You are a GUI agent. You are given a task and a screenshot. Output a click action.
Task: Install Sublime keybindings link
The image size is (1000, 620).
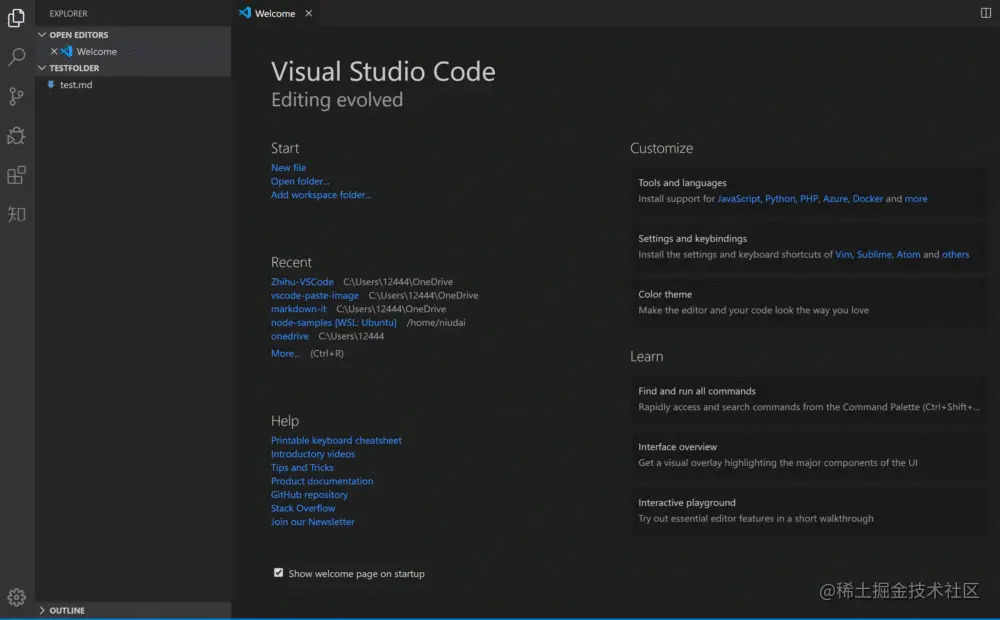click(874, 255)
